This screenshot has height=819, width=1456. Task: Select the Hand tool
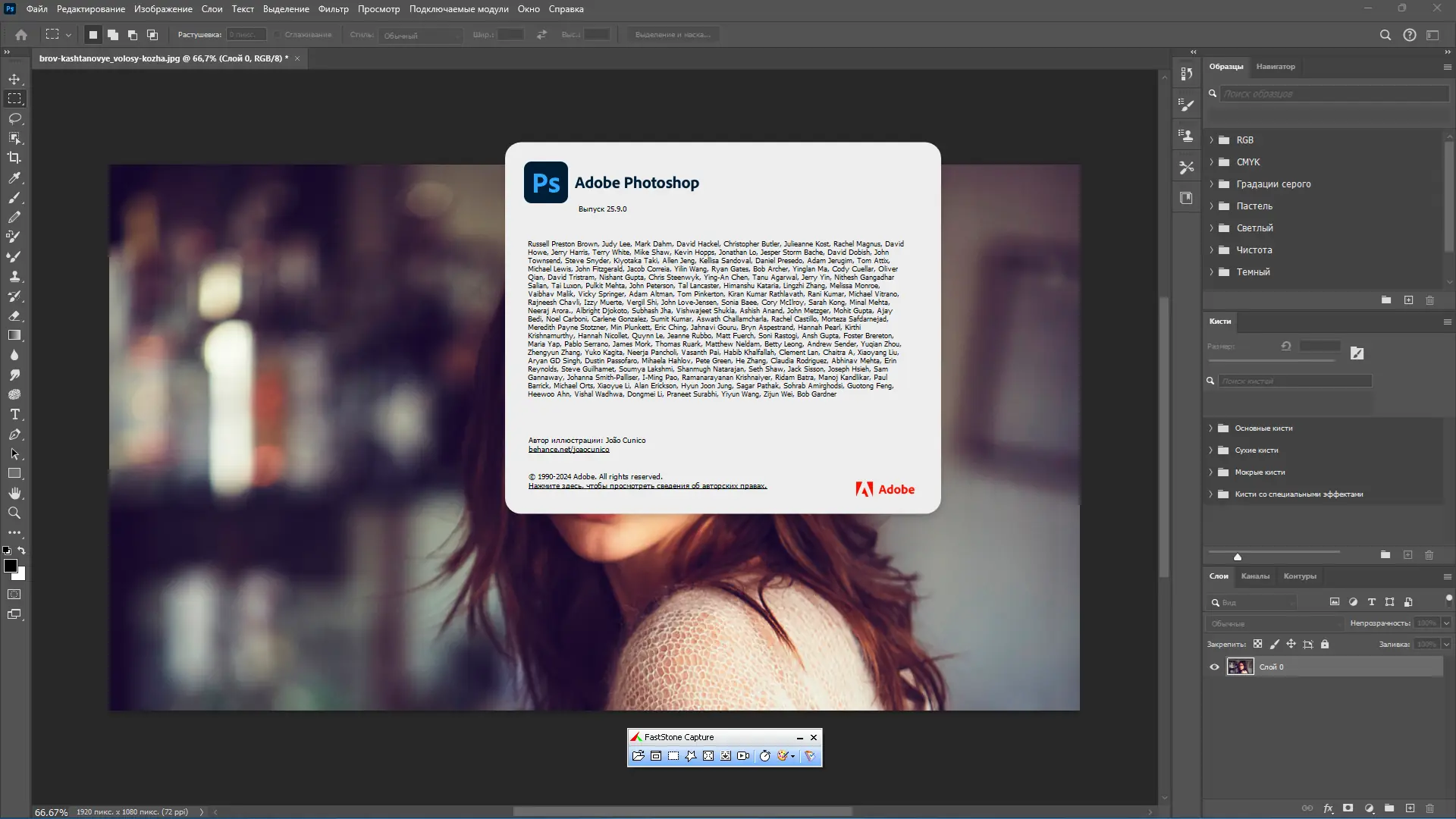[x=14, y=494]
